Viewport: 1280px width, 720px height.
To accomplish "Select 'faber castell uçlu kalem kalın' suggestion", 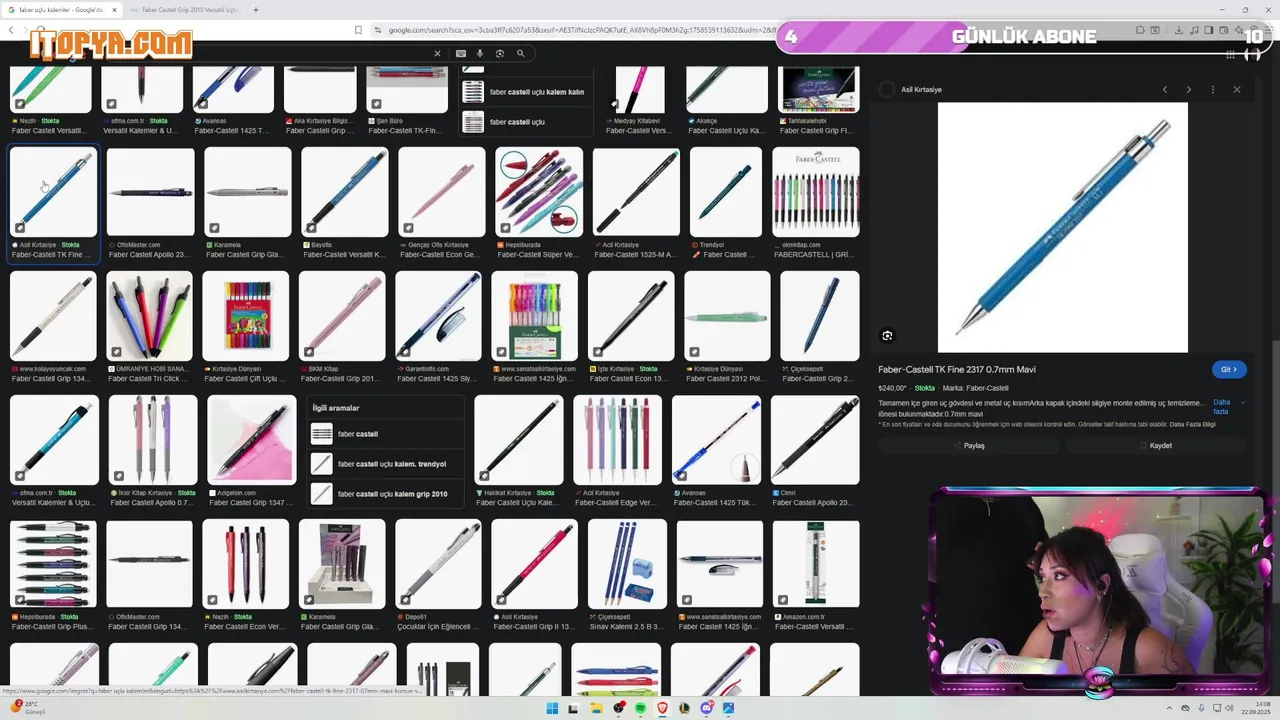I will click(x=525, y=92).
